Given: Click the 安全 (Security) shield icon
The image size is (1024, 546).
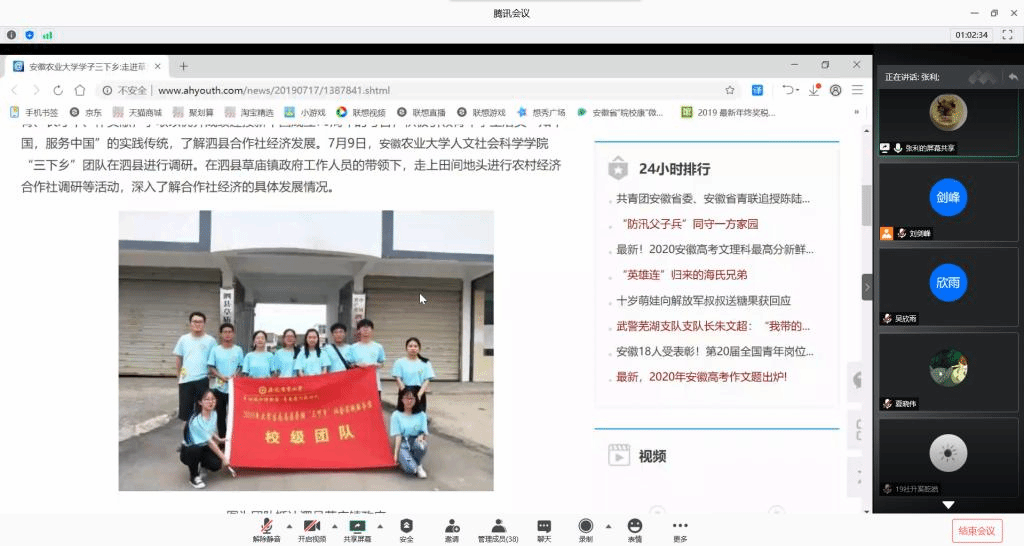Looking at the screenshot, I should (x=406, y=526).
